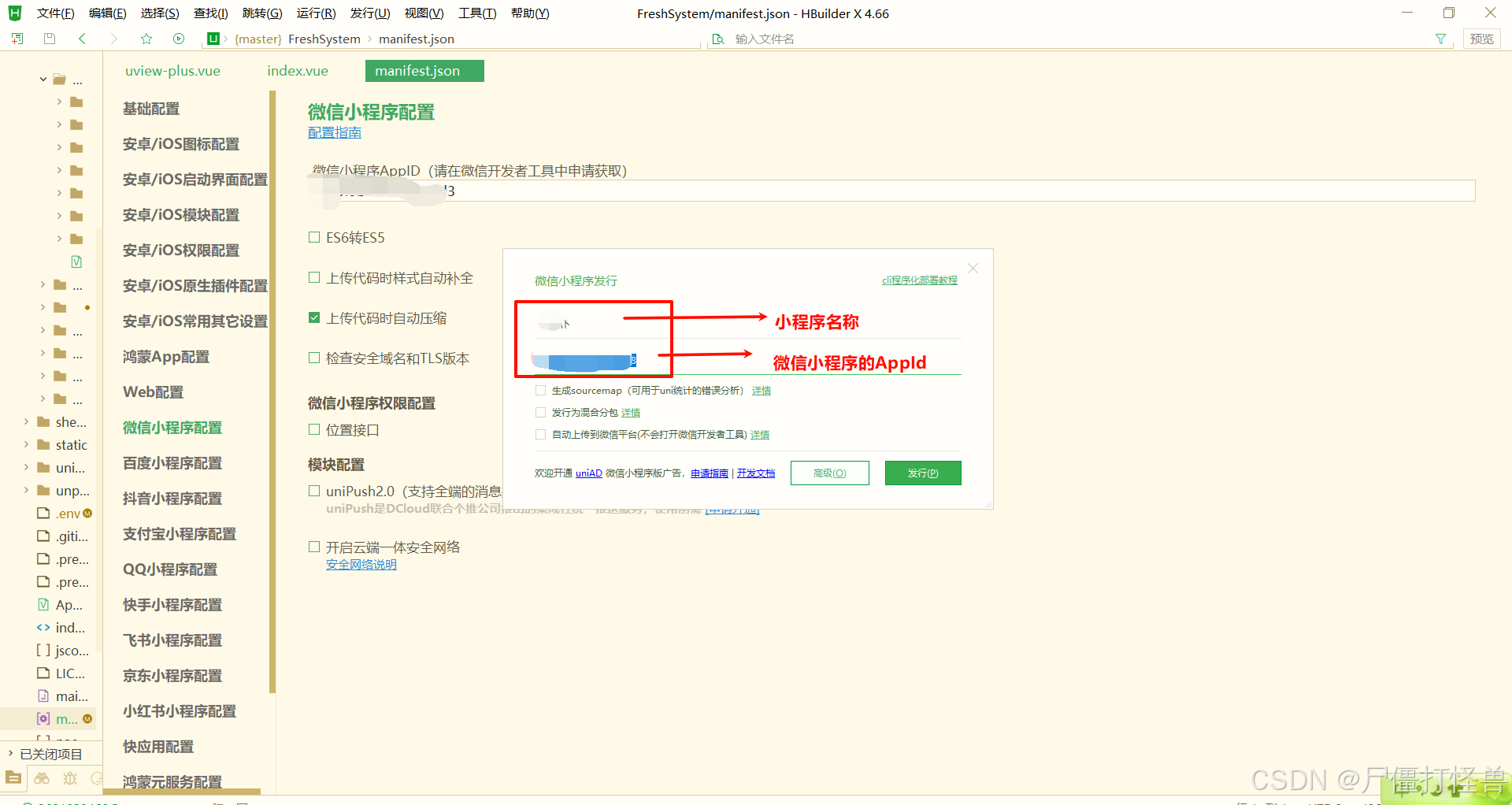Click the save file toolbar icon
Screen dimensions: 1512x805
coord(50,39)
